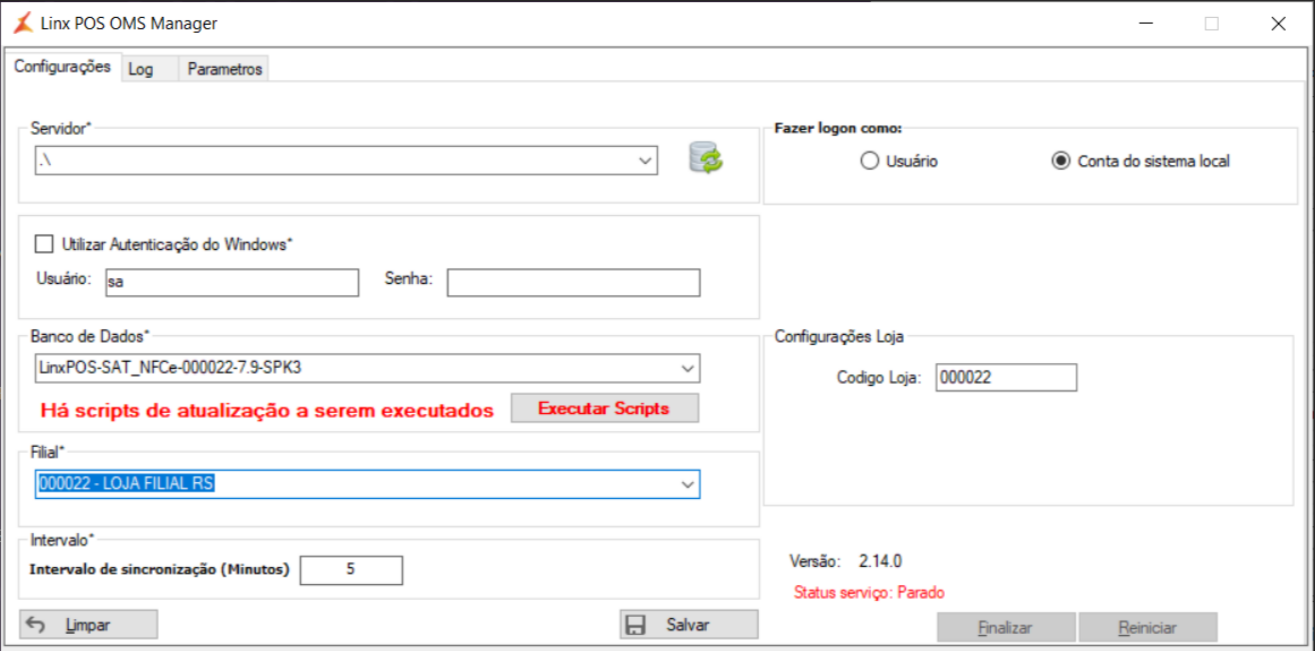Click the red update scripts warning text

click(x=267, y=410)
